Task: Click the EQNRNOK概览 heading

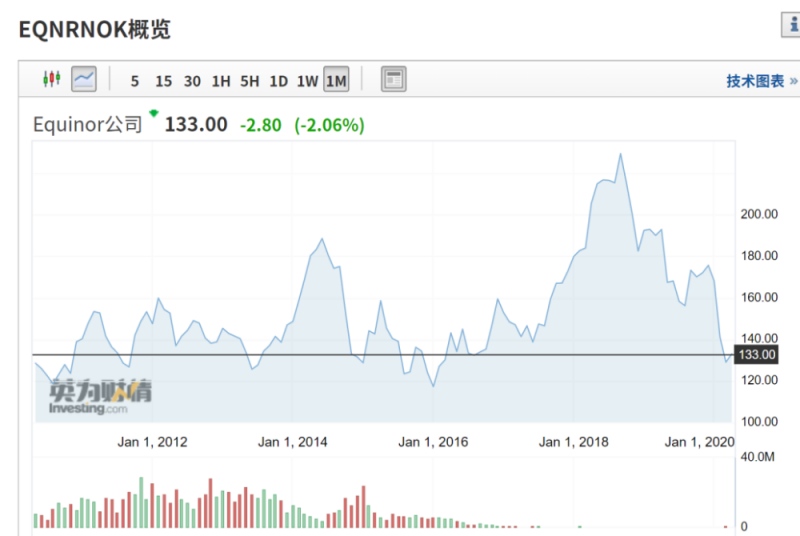Action: (95, 29)
